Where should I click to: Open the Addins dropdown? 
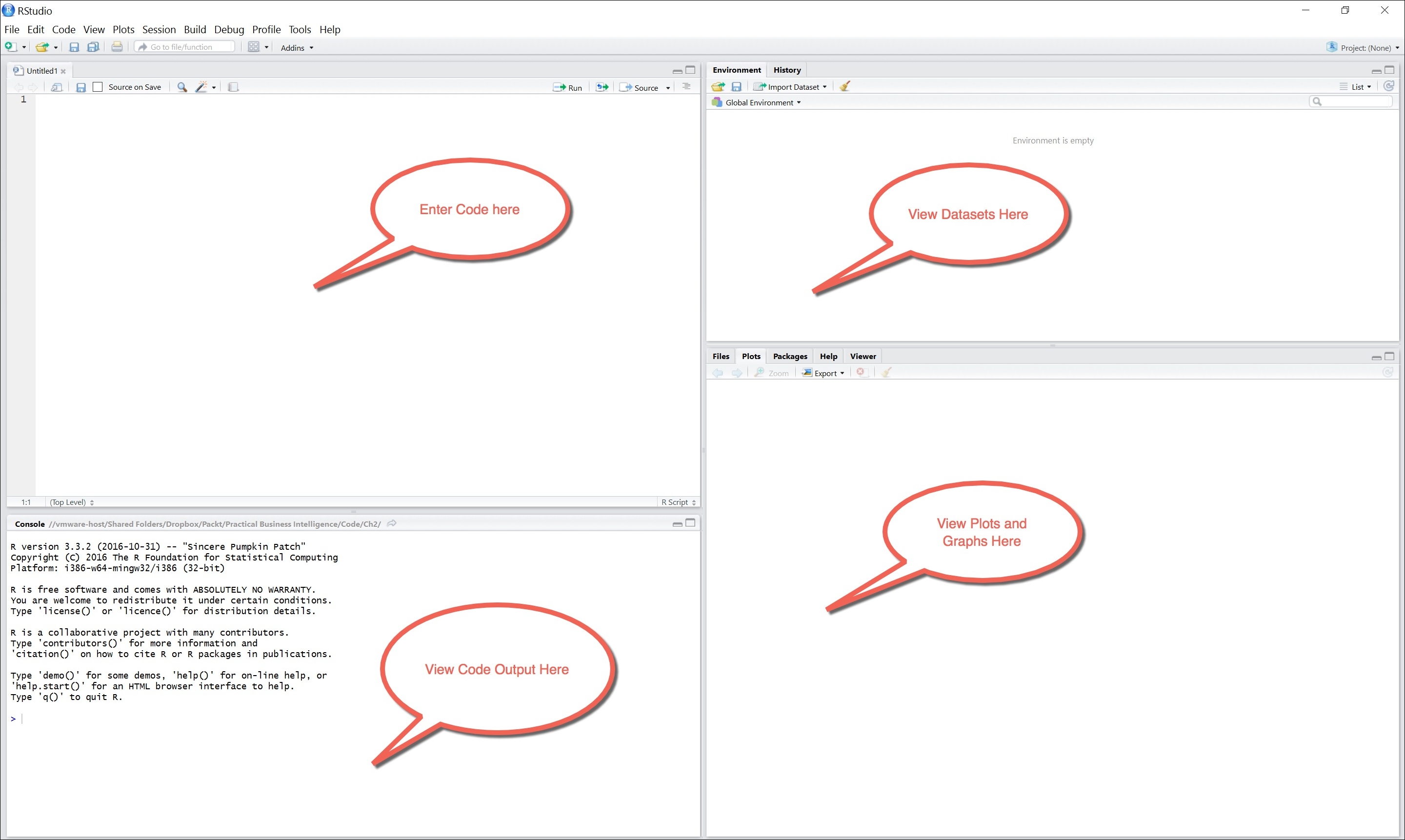click(297, 47)
